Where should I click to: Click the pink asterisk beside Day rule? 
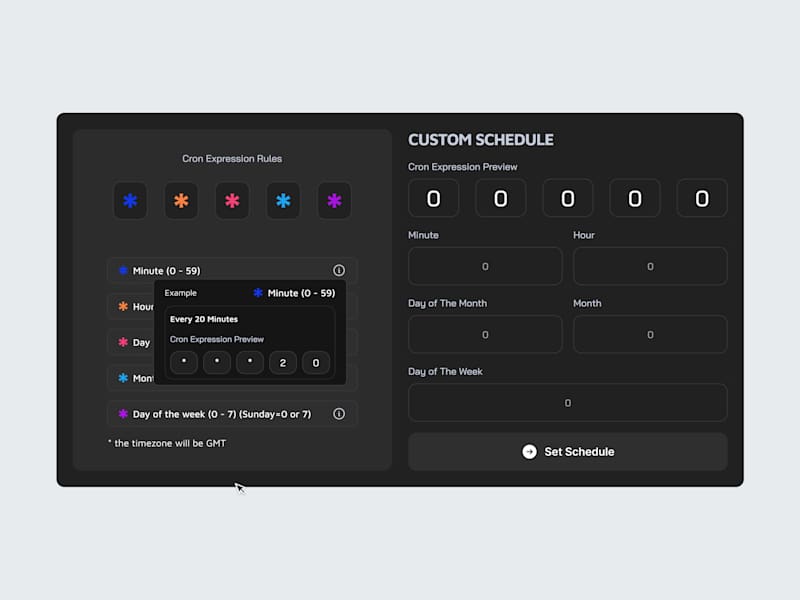click(123, 342)
